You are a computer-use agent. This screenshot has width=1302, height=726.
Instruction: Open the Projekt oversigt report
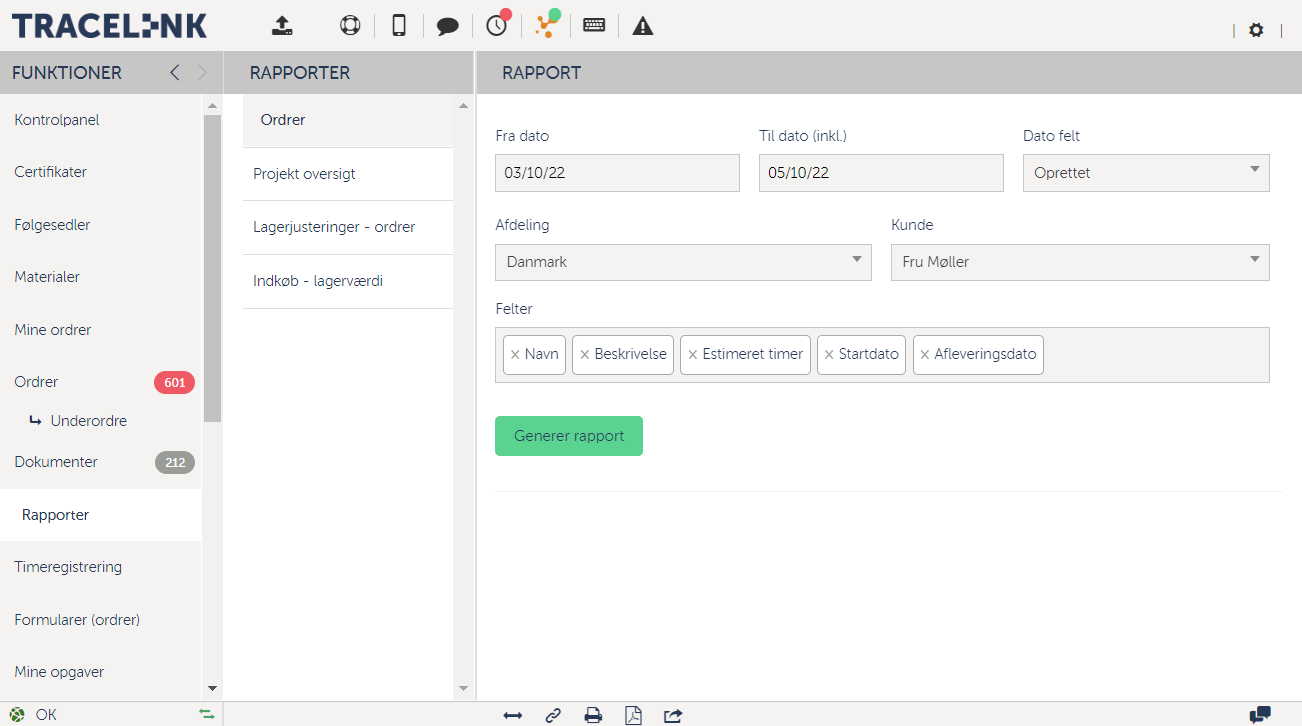(304, 174)
